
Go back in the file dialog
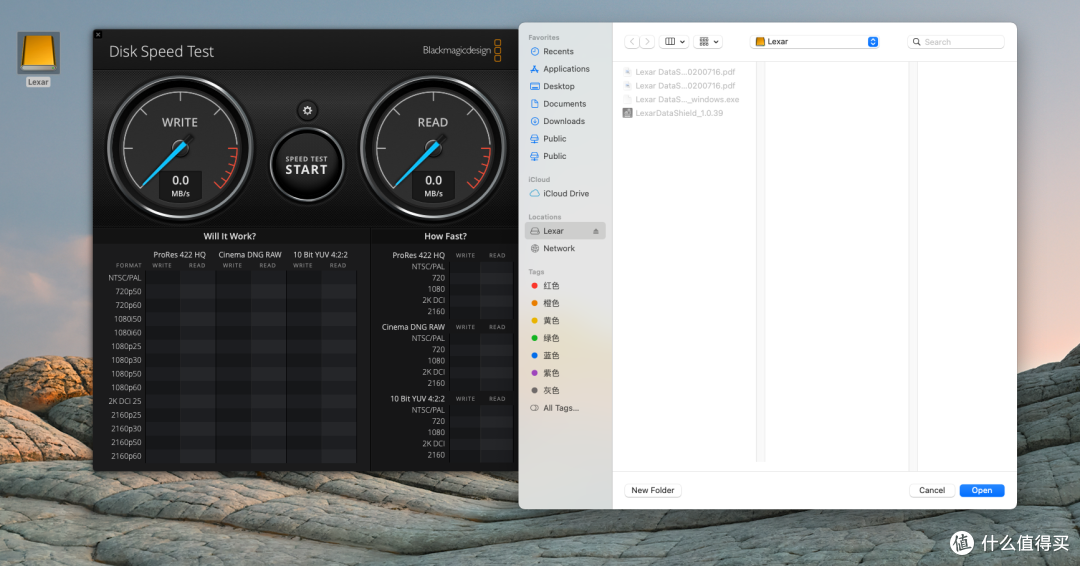point(632,42)
